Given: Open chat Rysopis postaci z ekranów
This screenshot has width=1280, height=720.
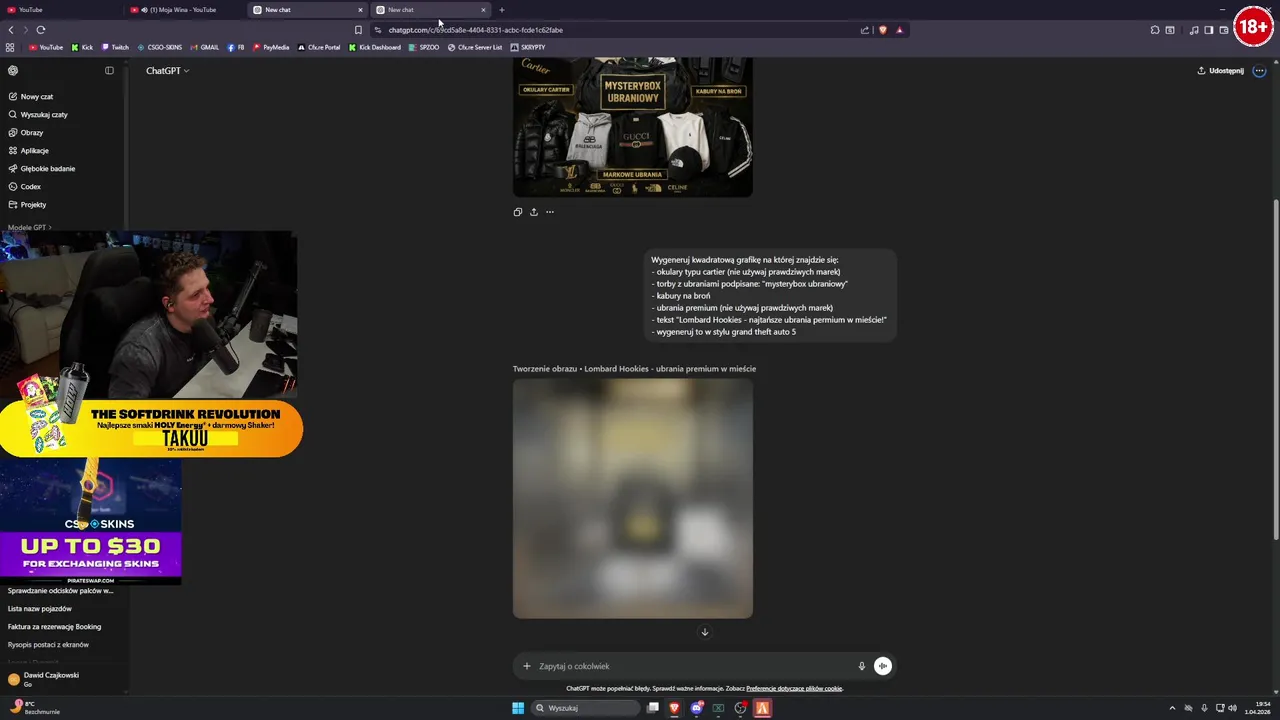Looking at the screenshot, I should point(48,645).
